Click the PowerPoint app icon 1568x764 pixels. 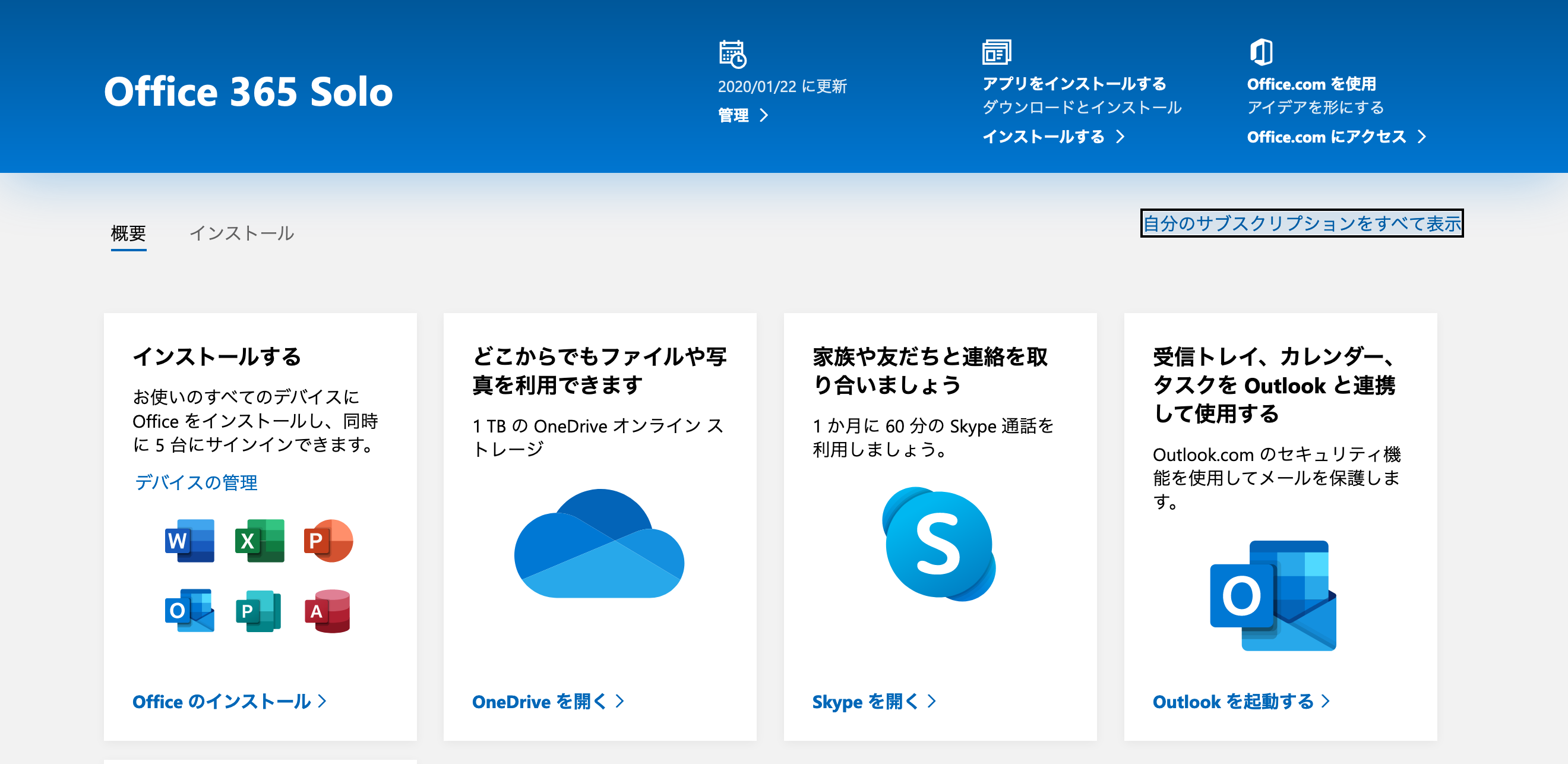pos(328,541)
